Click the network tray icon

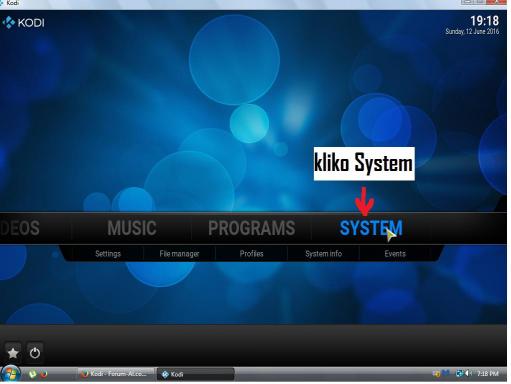tap(459, 373)
